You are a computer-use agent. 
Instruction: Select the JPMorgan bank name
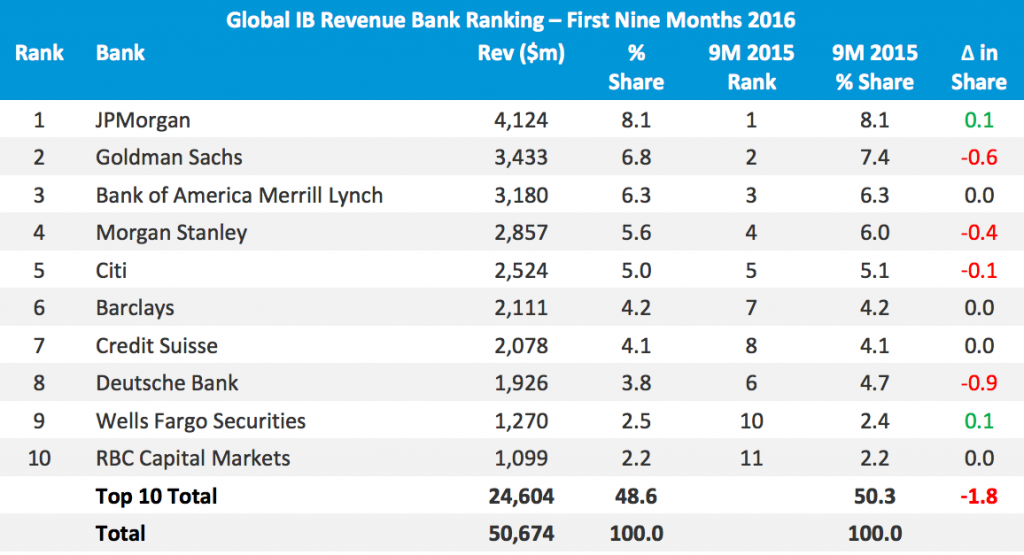143,121
